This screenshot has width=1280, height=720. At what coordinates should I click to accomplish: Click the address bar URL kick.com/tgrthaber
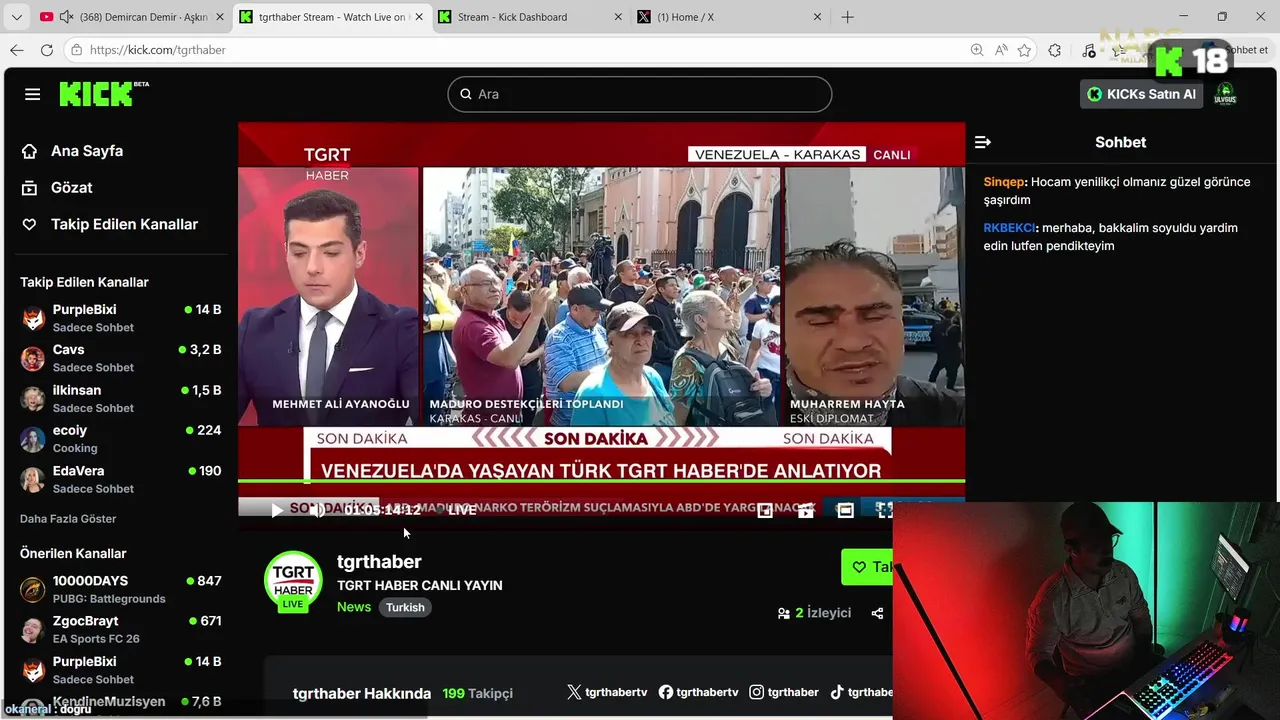(x=157, y=50)
